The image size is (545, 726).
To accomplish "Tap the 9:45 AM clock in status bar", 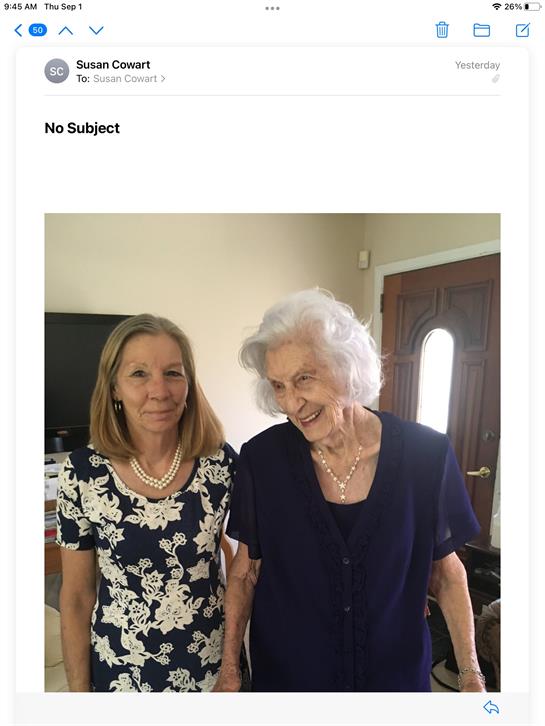I will 20,6.
